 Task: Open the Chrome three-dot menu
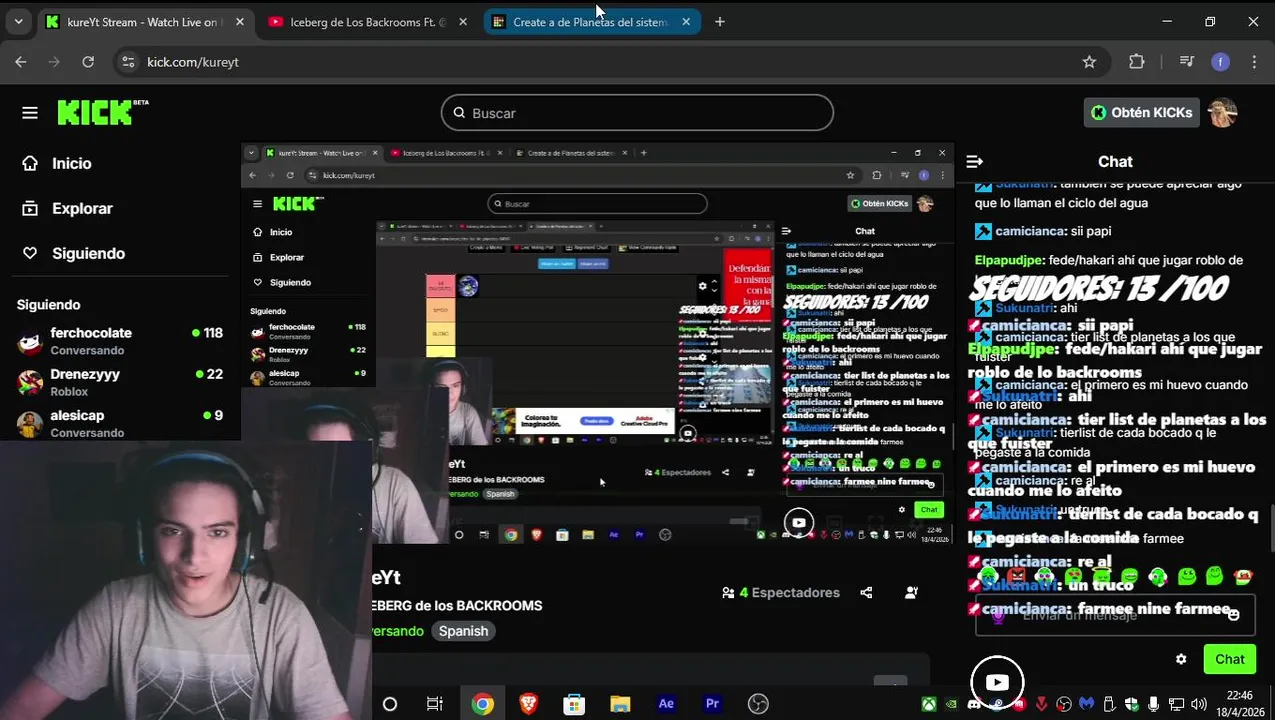tap(1254, 62)
